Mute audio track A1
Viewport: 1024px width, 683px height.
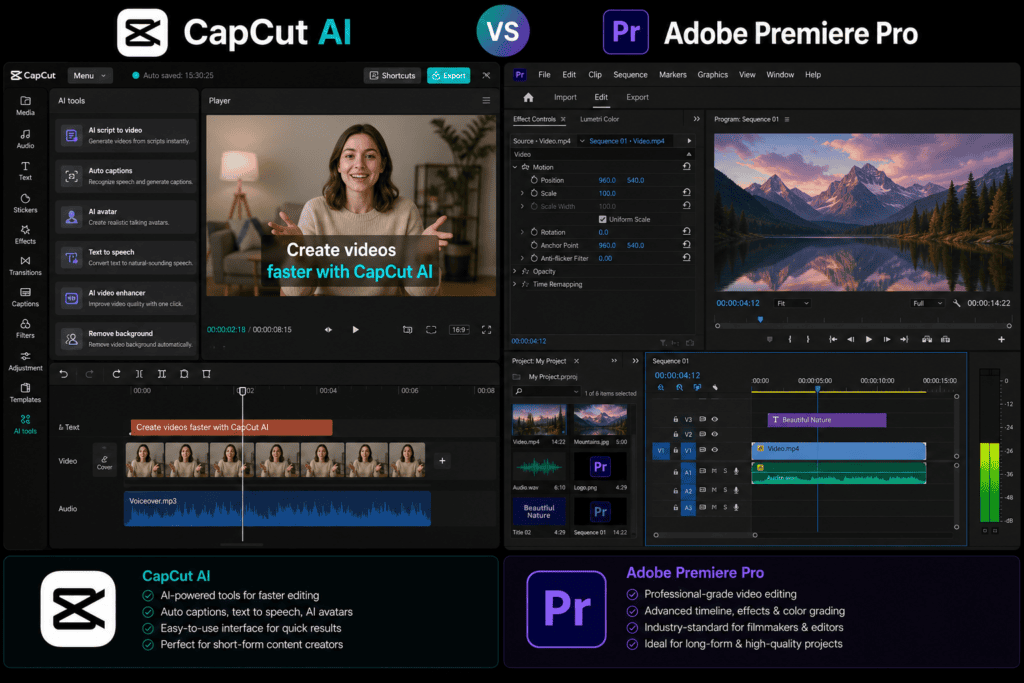pos(714,471)
